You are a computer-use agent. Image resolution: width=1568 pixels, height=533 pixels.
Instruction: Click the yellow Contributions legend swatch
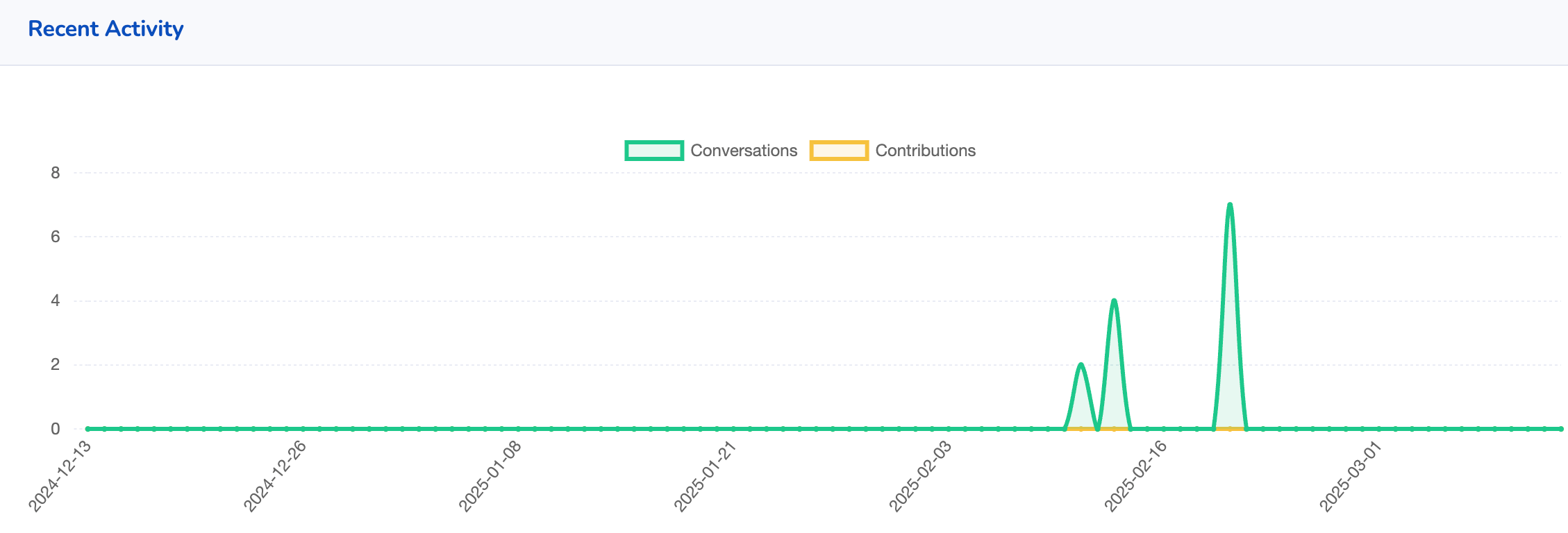pos(839,151)
